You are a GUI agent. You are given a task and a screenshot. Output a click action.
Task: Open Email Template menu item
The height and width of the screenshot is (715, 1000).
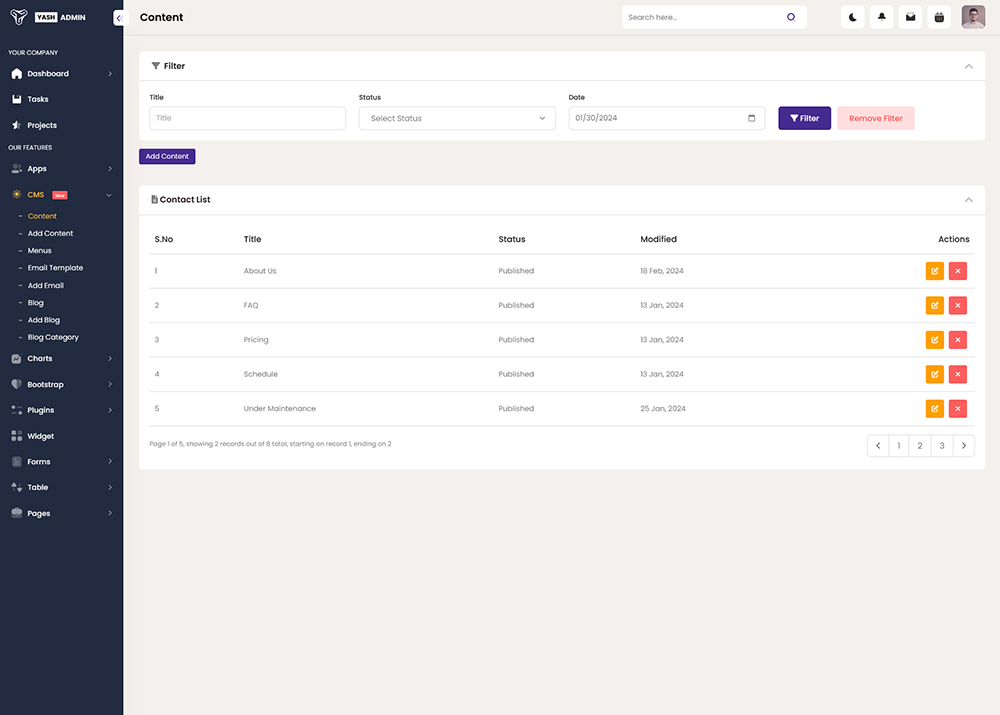pyautogui.click(x=55, y=268)
